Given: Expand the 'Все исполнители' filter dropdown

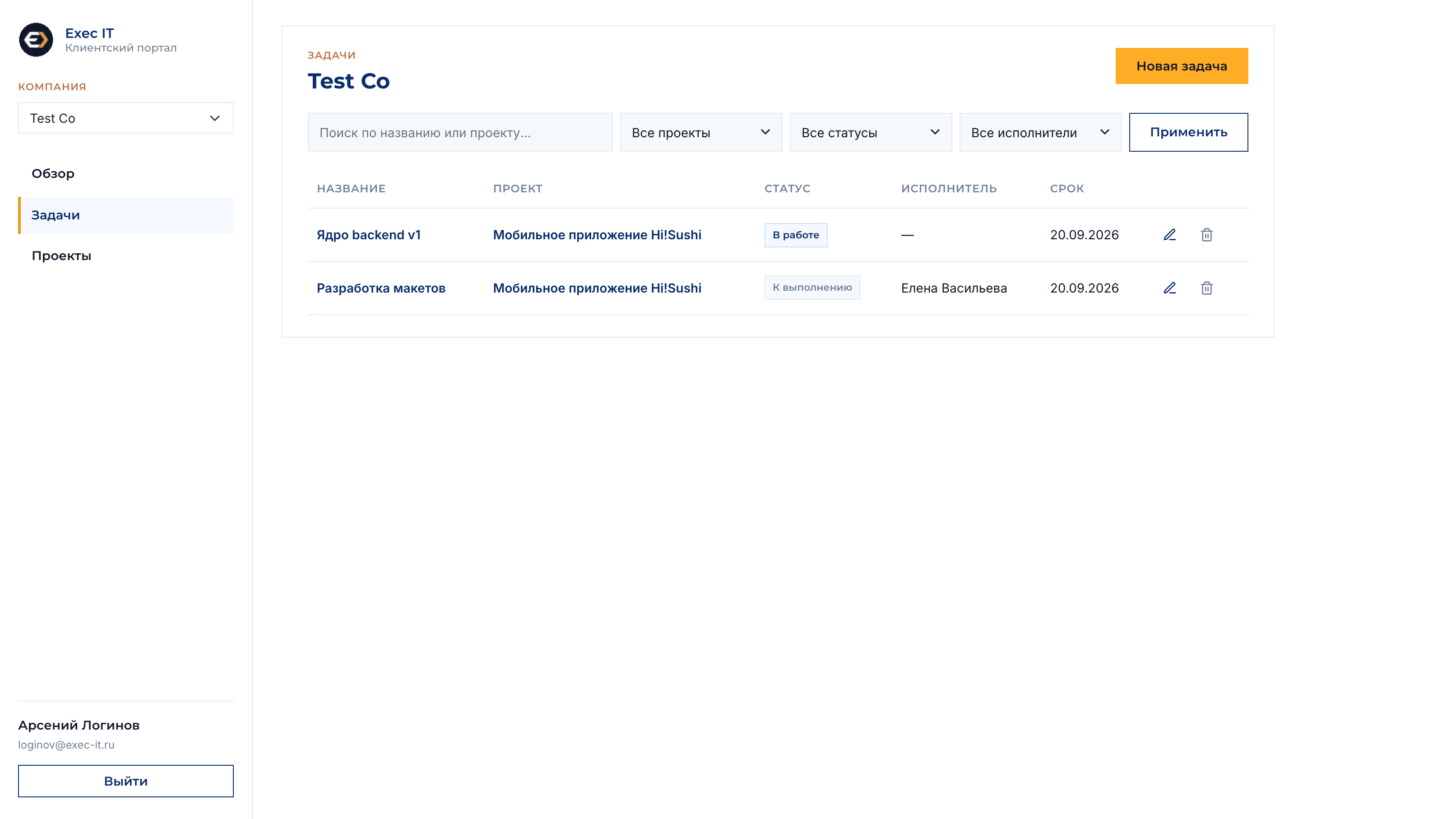Looking at the screenshot, I should click(1040, 132).
